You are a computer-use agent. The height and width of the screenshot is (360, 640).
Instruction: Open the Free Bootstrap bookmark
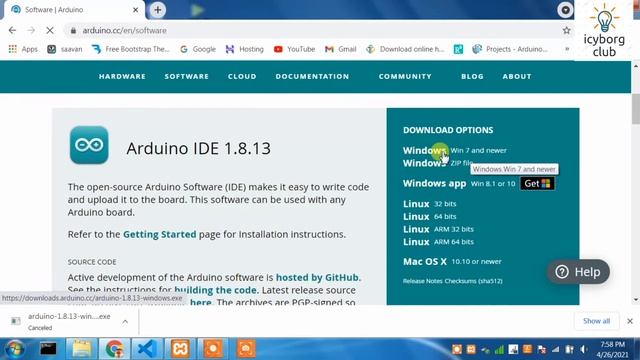click(x=131, y=49)
